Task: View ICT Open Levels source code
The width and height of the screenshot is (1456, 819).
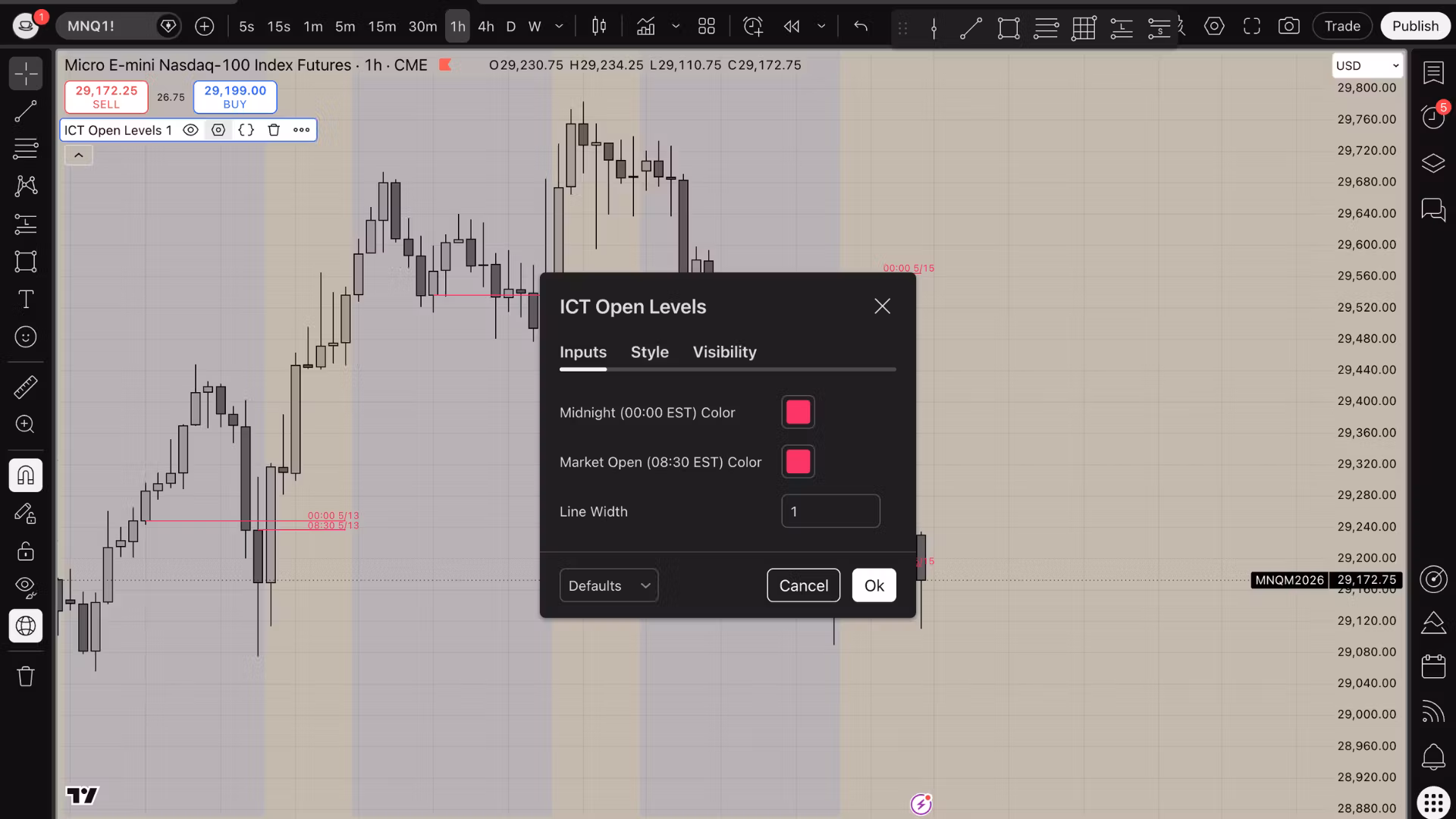Action: click(246, 130)
